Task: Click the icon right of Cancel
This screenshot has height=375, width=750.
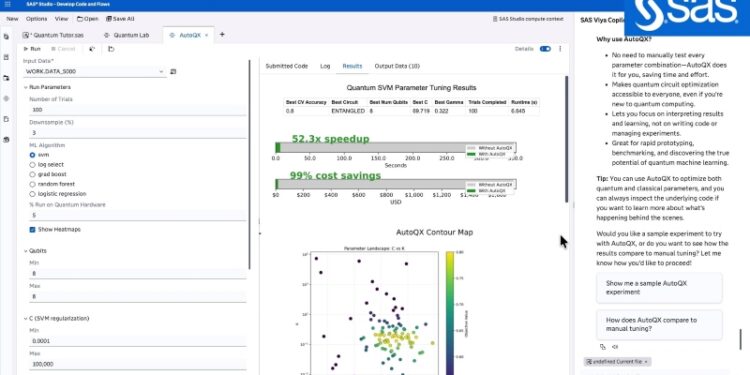Action: (92, 49)
